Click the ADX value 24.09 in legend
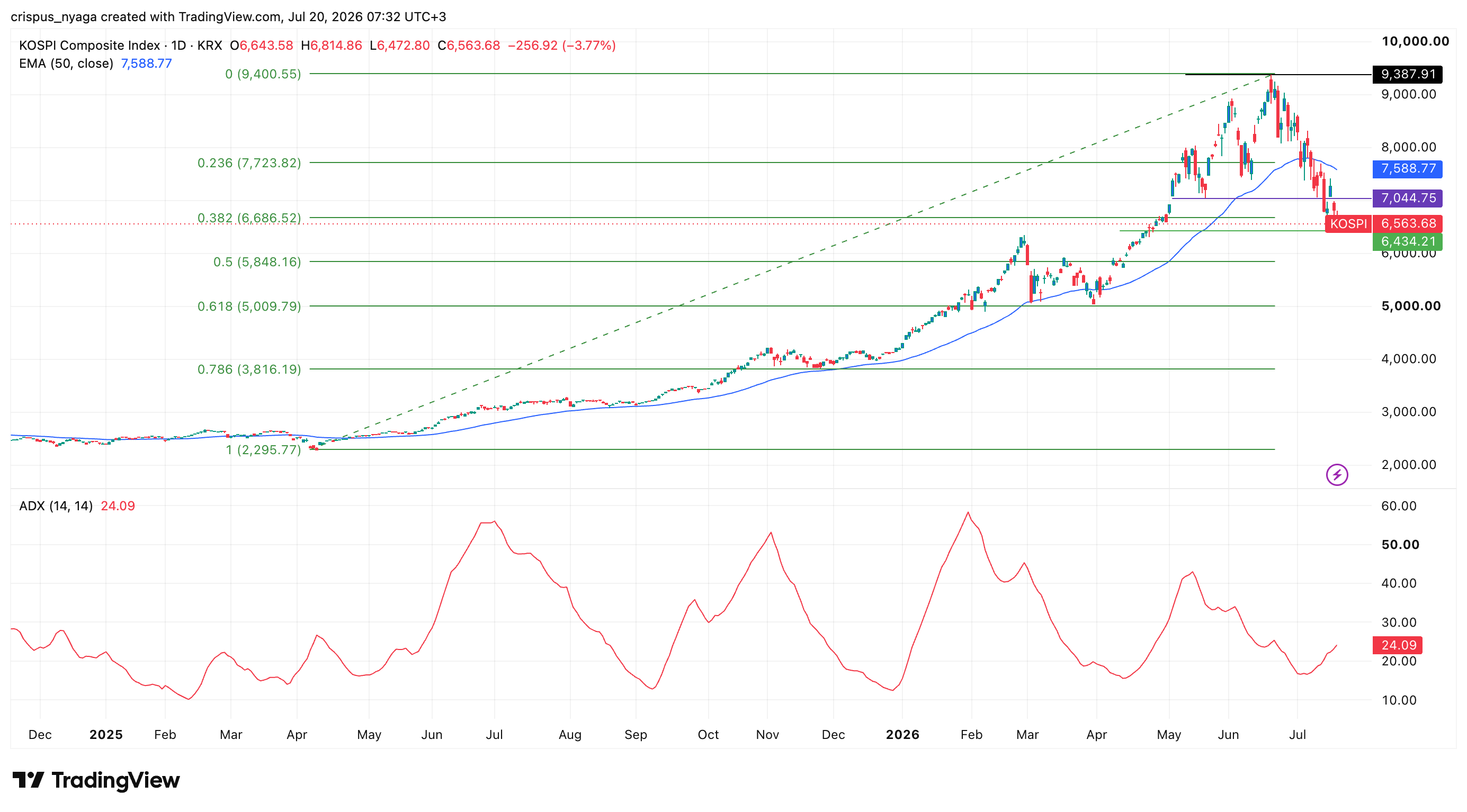 (x=118, y=506)
